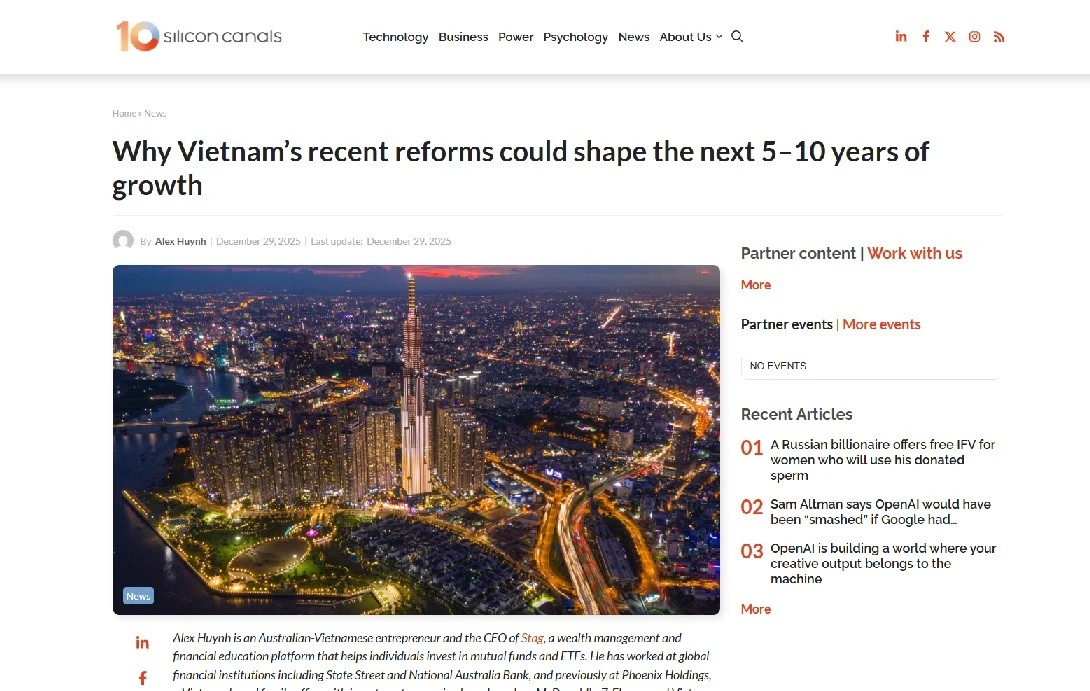1090x691 pixels.
Task: Open the Psychology menu item
Action: 575,37
